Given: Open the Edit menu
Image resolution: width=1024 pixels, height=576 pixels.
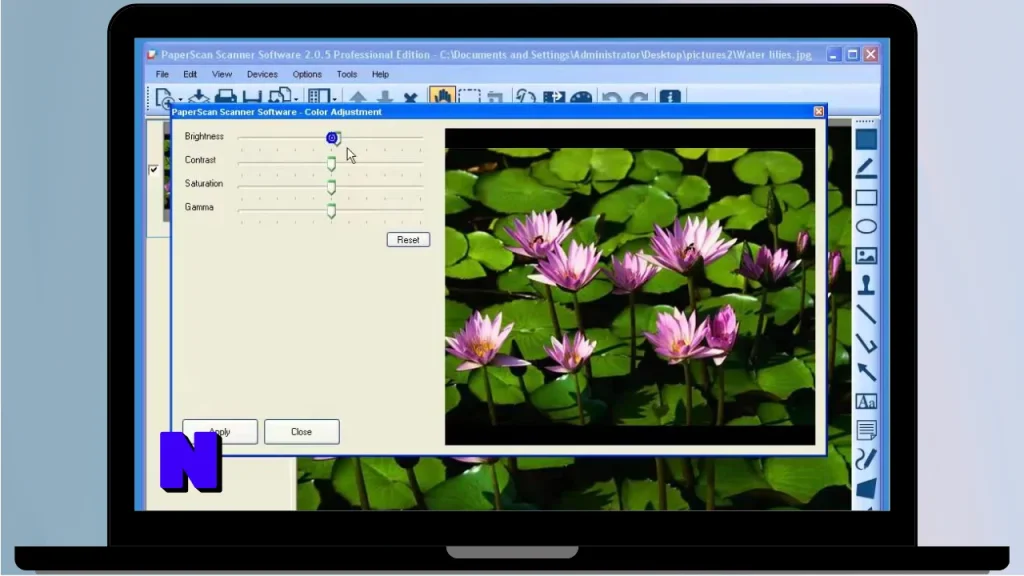Looking at the screenshot, I should (190, 74).
